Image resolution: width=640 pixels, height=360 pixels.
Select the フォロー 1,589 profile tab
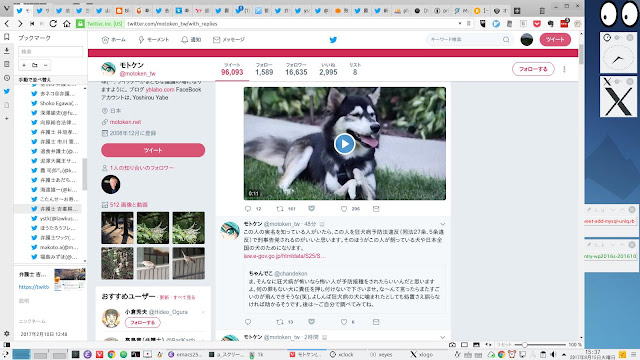264,69
